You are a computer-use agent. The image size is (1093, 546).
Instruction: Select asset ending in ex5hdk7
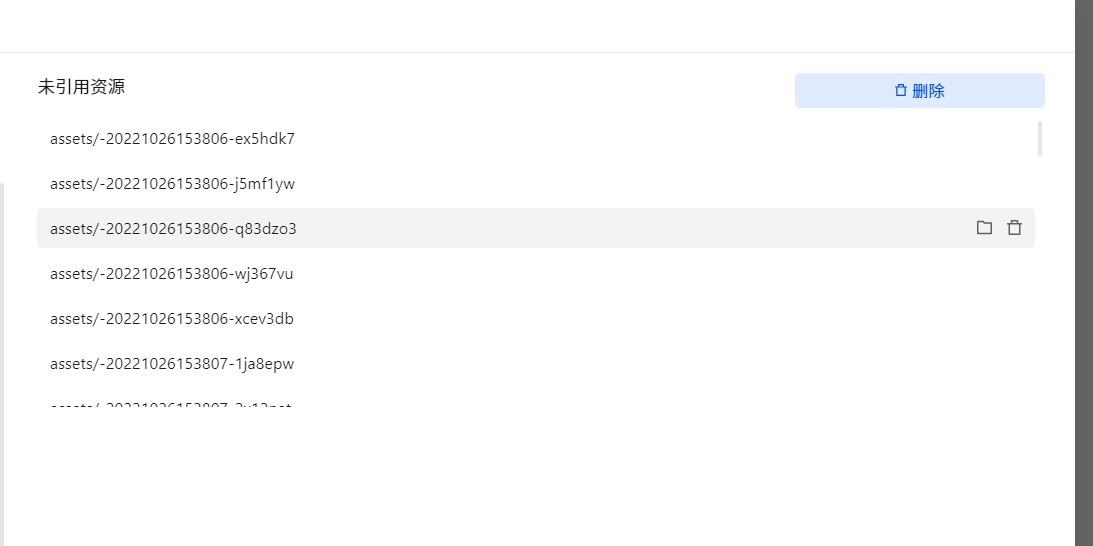172,139
